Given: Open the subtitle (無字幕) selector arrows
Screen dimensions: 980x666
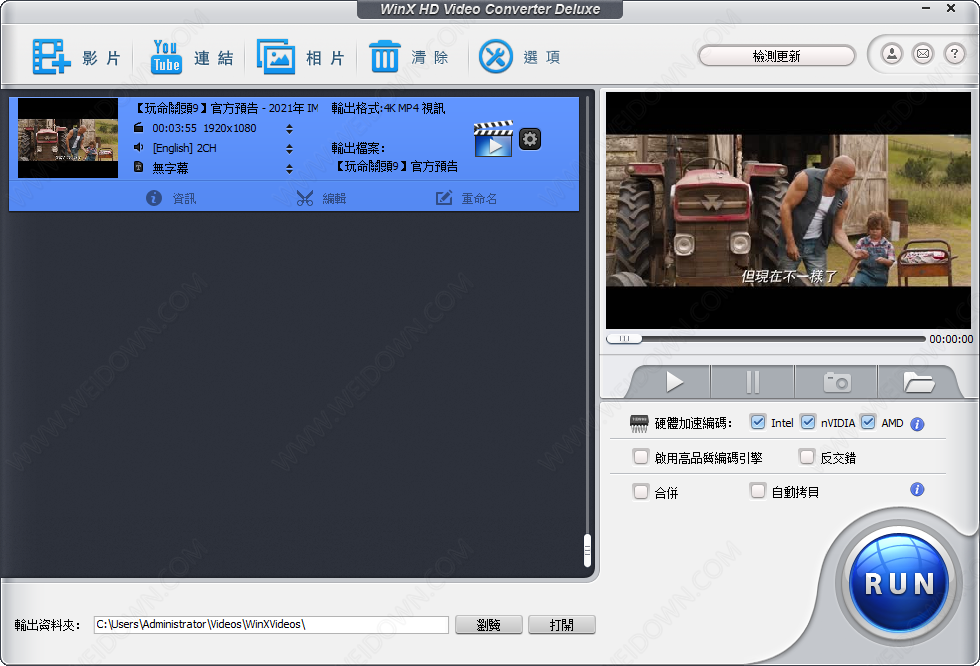Looking at the screenshot, I should (x=289, y=169).
